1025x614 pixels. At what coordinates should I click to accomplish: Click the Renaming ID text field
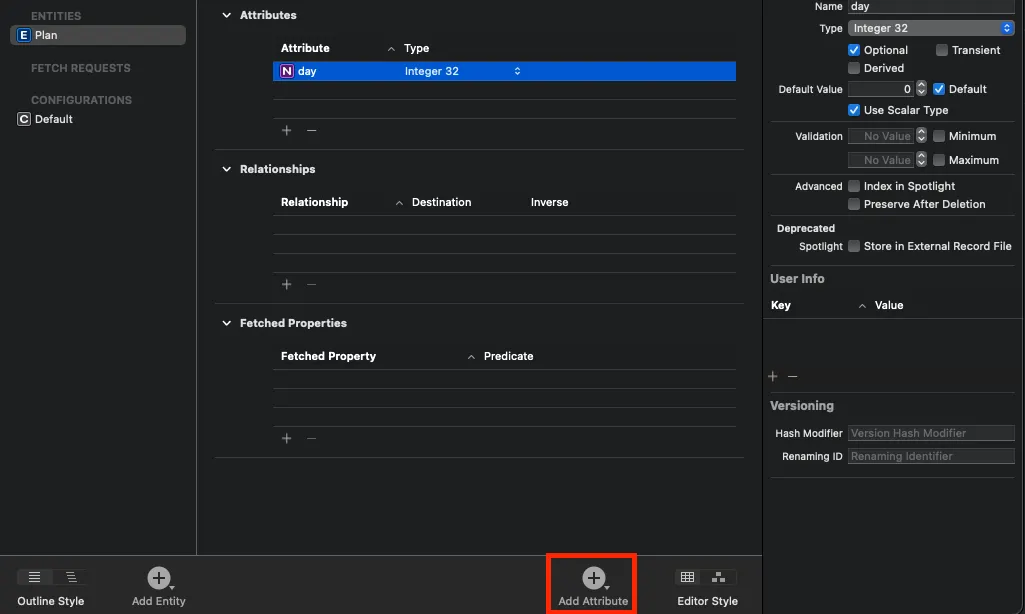[931, 456]
